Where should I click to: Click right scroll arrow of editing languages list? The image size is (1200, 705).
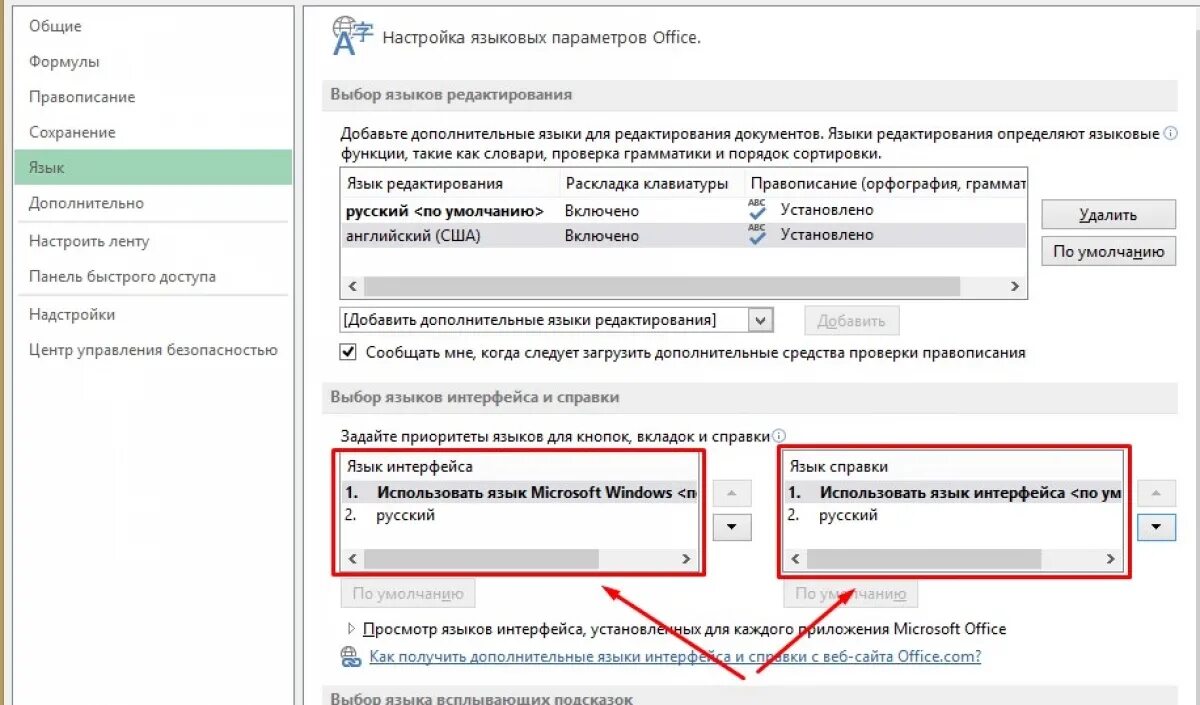pos(1015,286)
